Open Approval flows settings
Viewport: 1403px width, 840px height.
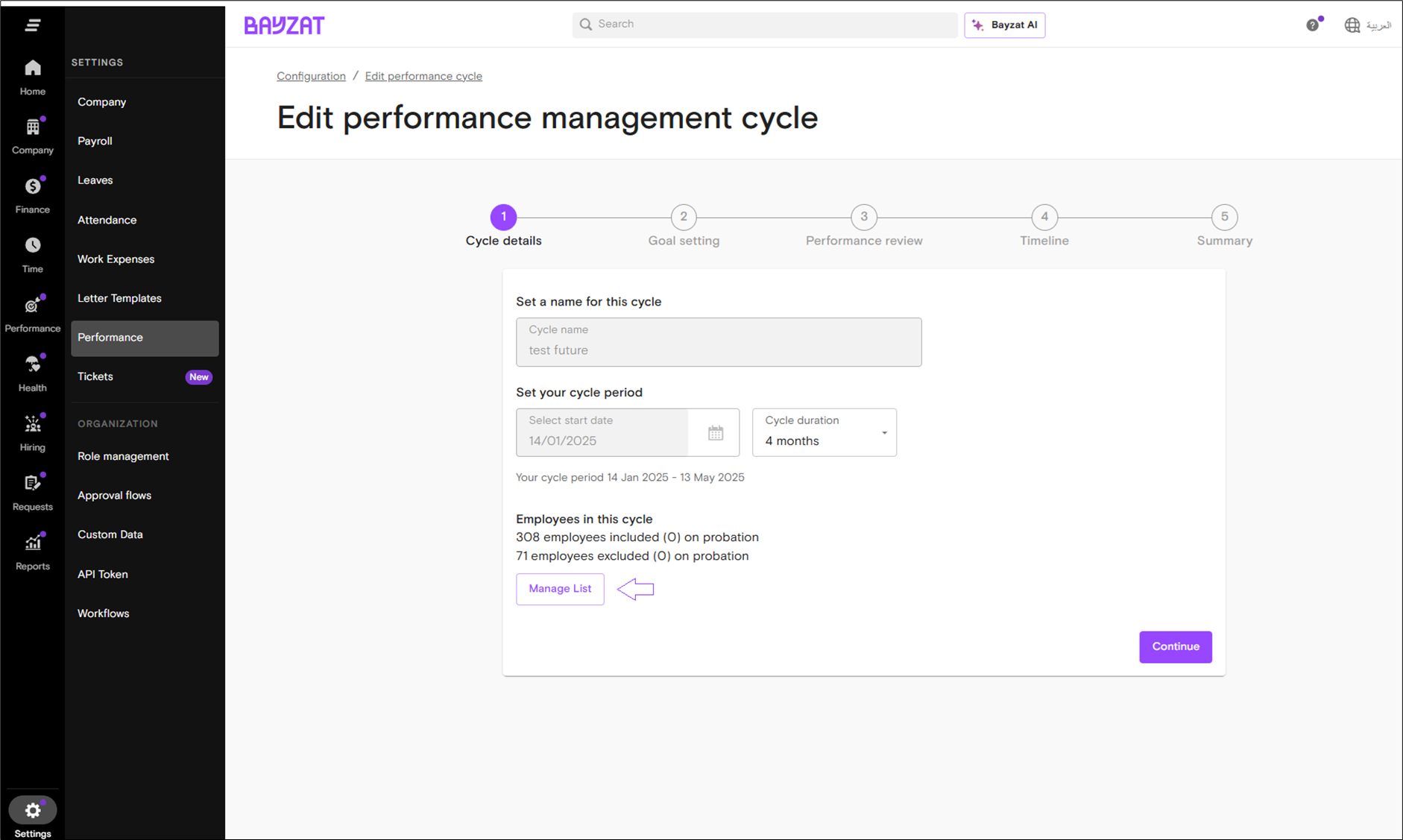pos(114,496)
